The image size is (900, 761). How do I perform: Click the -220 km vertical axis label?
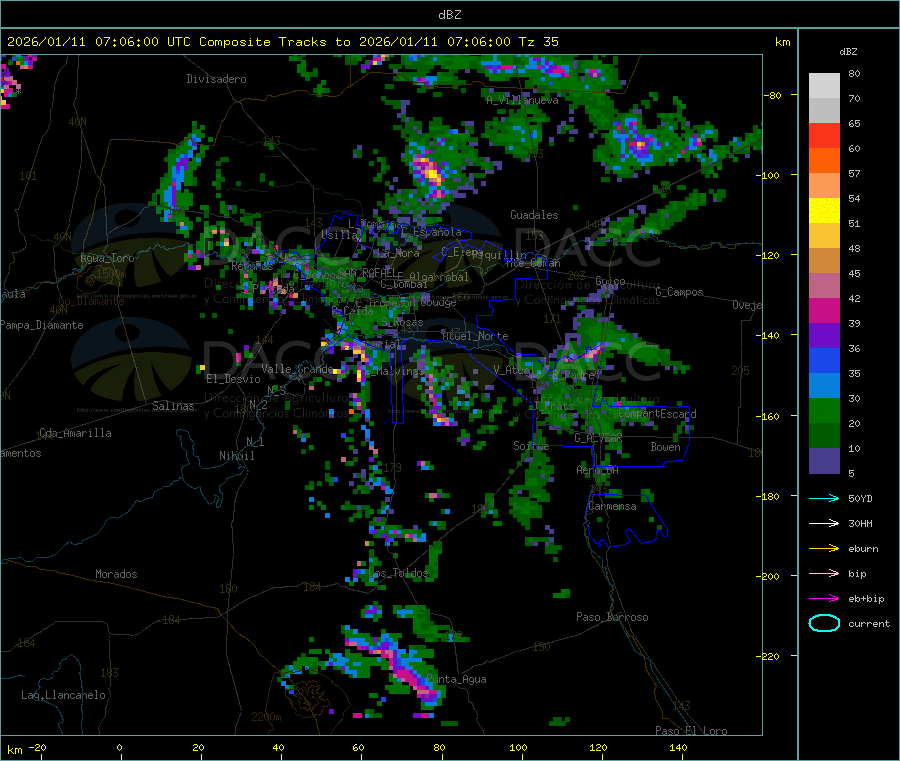pos(770,656)
